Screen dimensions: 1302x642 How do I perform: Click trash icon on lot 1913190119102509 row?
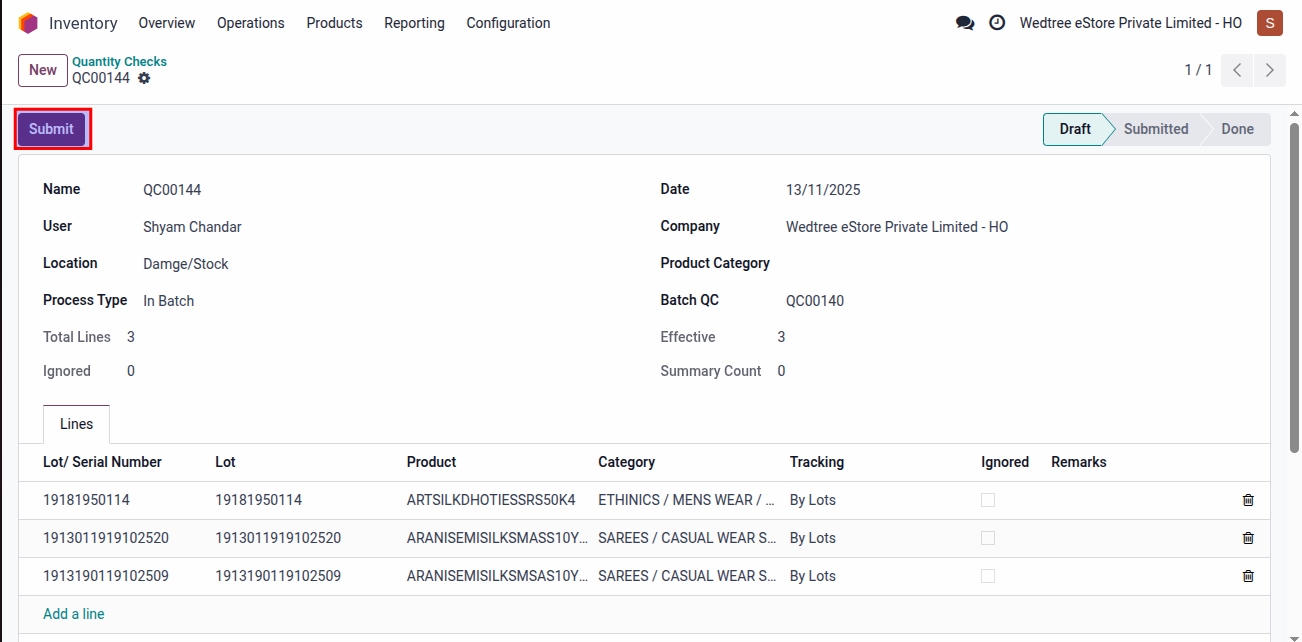(1247, 576)
